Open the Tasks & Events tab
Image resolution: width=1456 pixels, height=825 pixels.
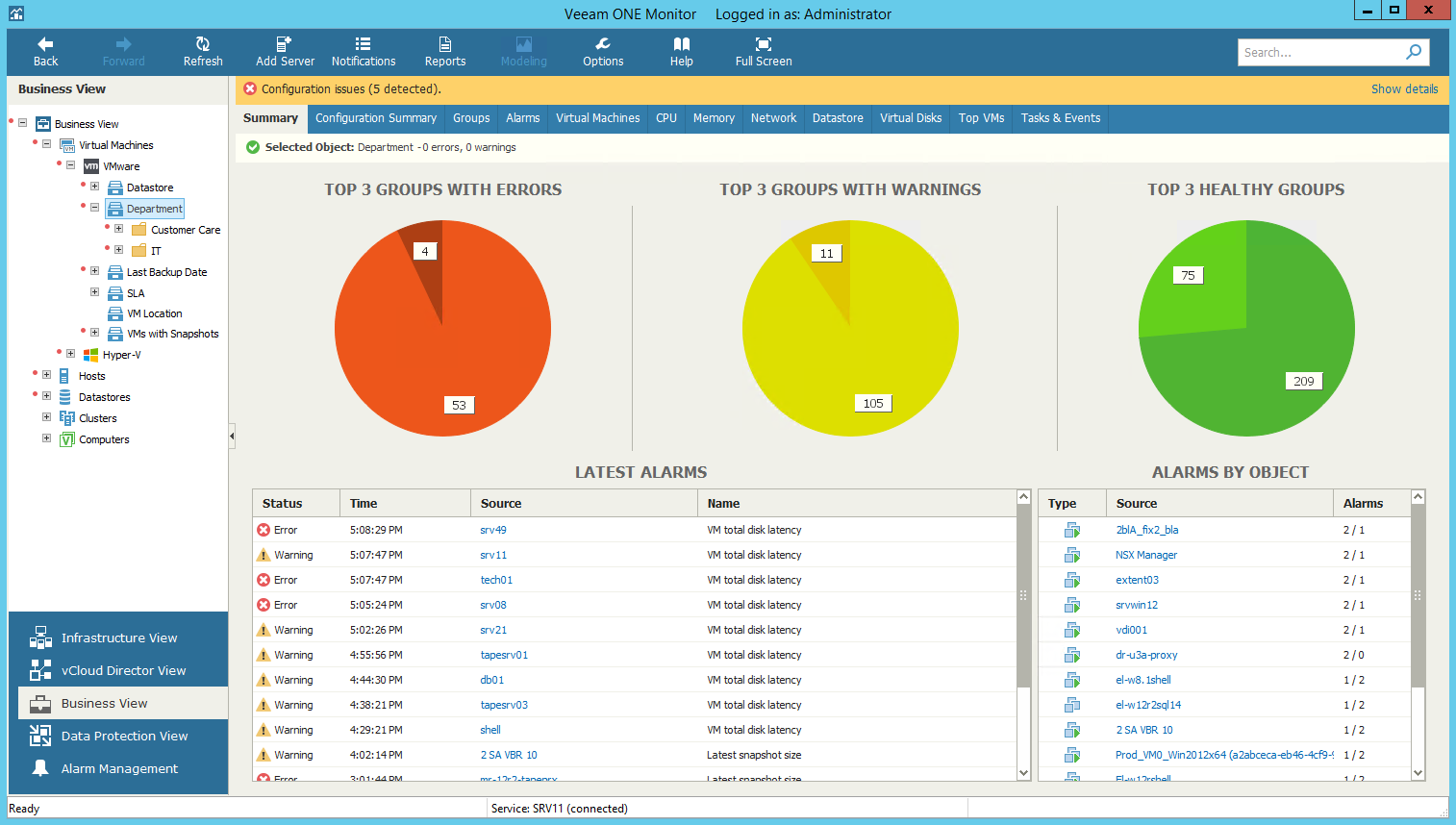1061,118
